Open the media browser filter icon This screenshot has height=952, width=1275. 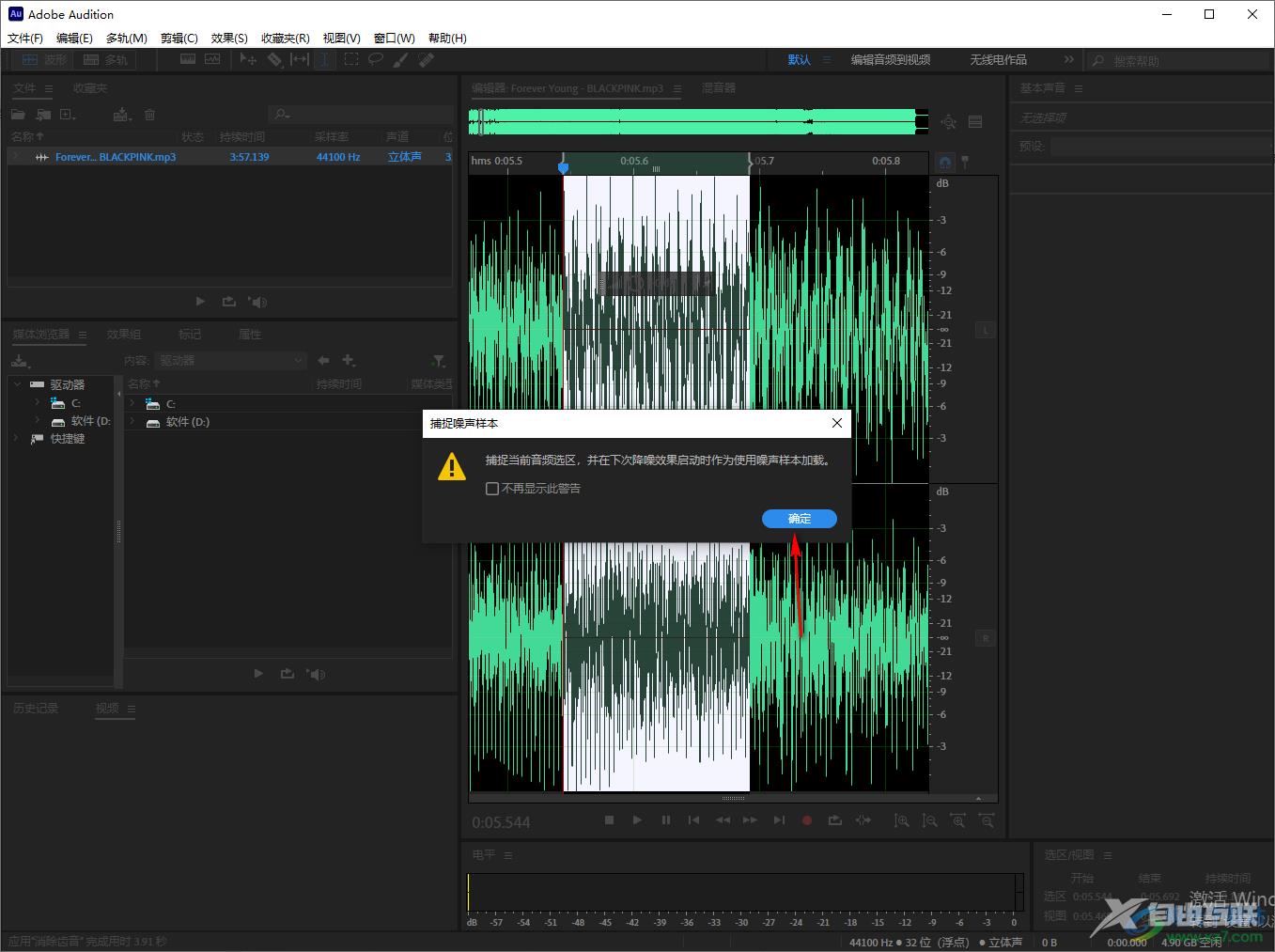438,361
